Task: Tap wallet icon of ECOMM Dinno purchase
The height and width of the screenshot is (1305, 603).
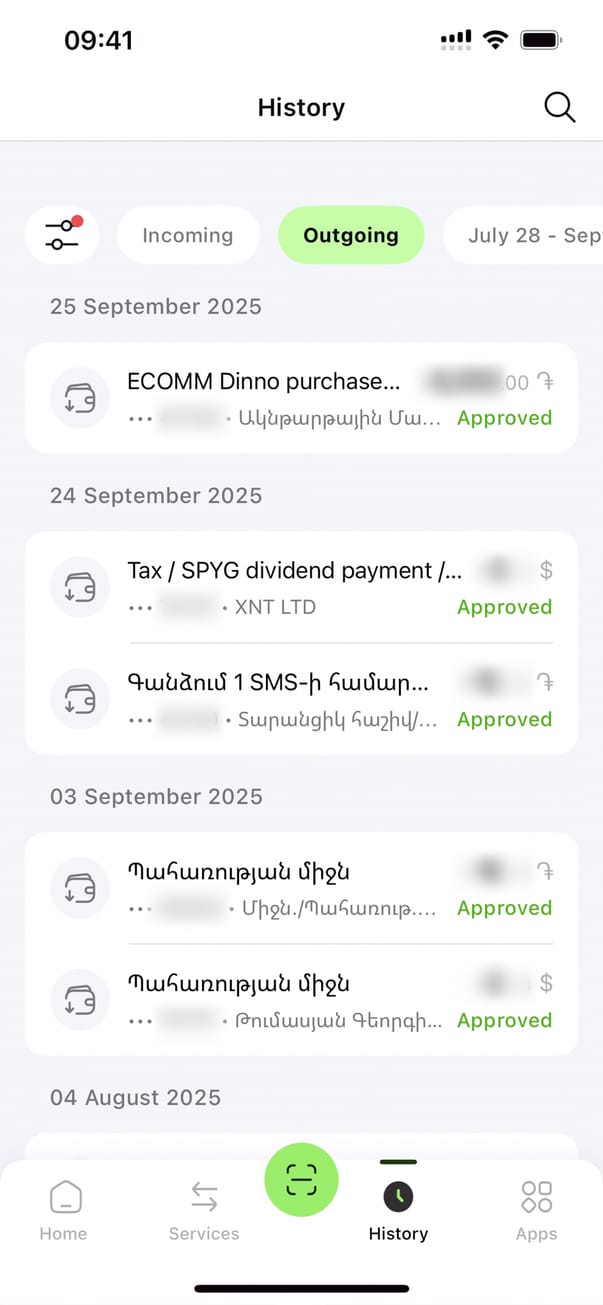Action: pos(80,399)
